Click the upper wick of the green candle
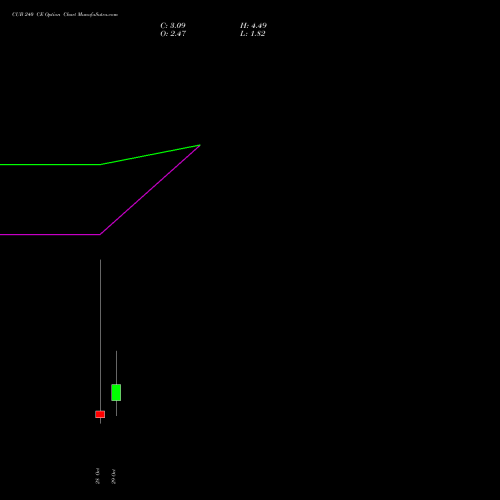 116,367
